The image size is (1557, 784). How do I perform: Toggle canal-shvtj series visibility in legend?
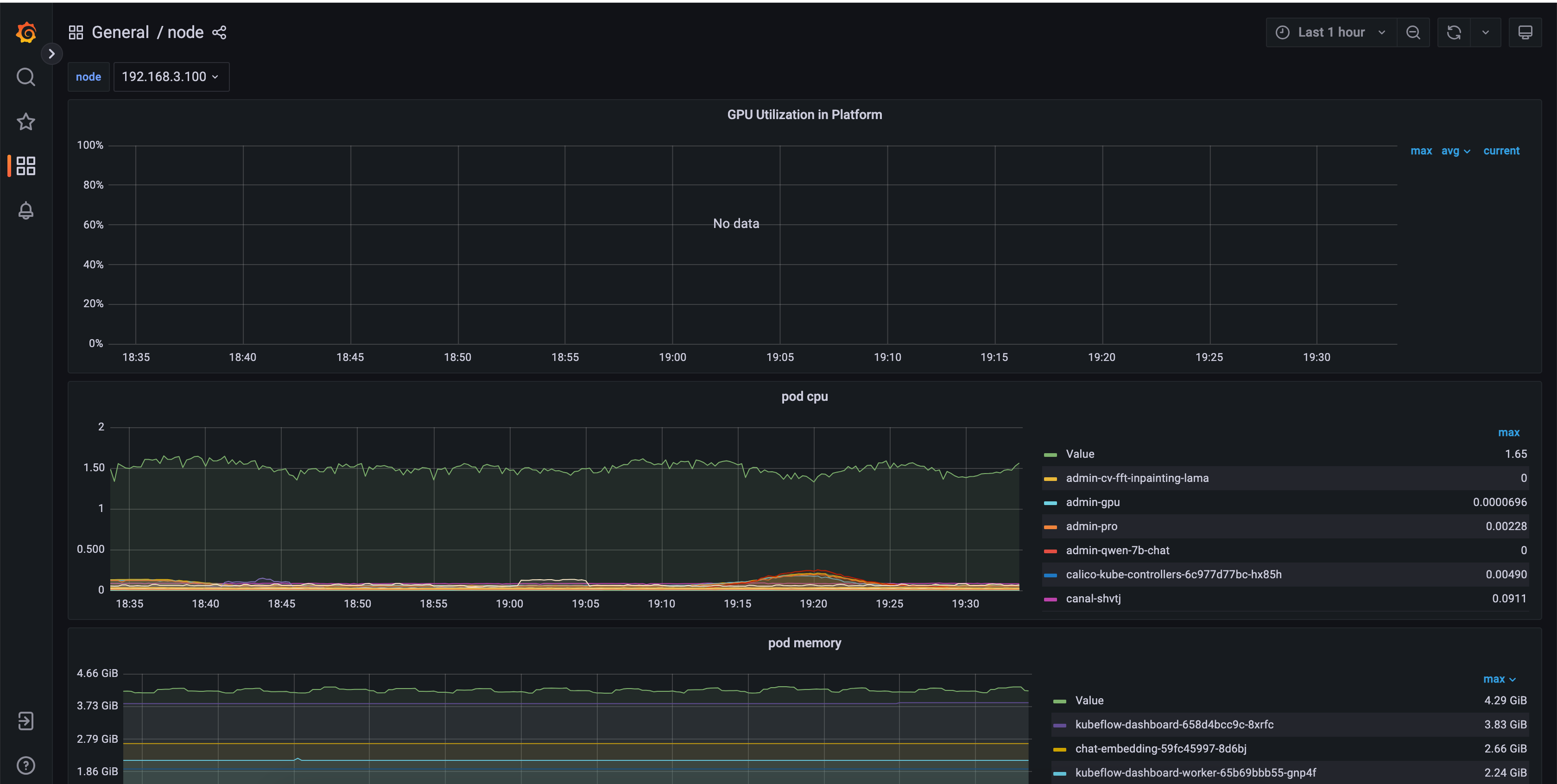1093,599
